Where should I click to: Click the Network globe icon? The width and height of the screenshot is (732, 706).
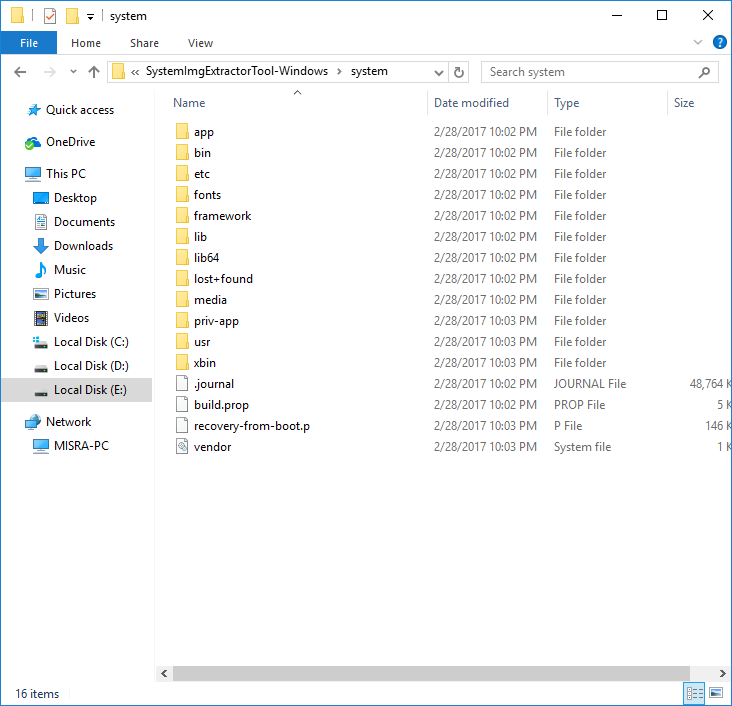33,422
